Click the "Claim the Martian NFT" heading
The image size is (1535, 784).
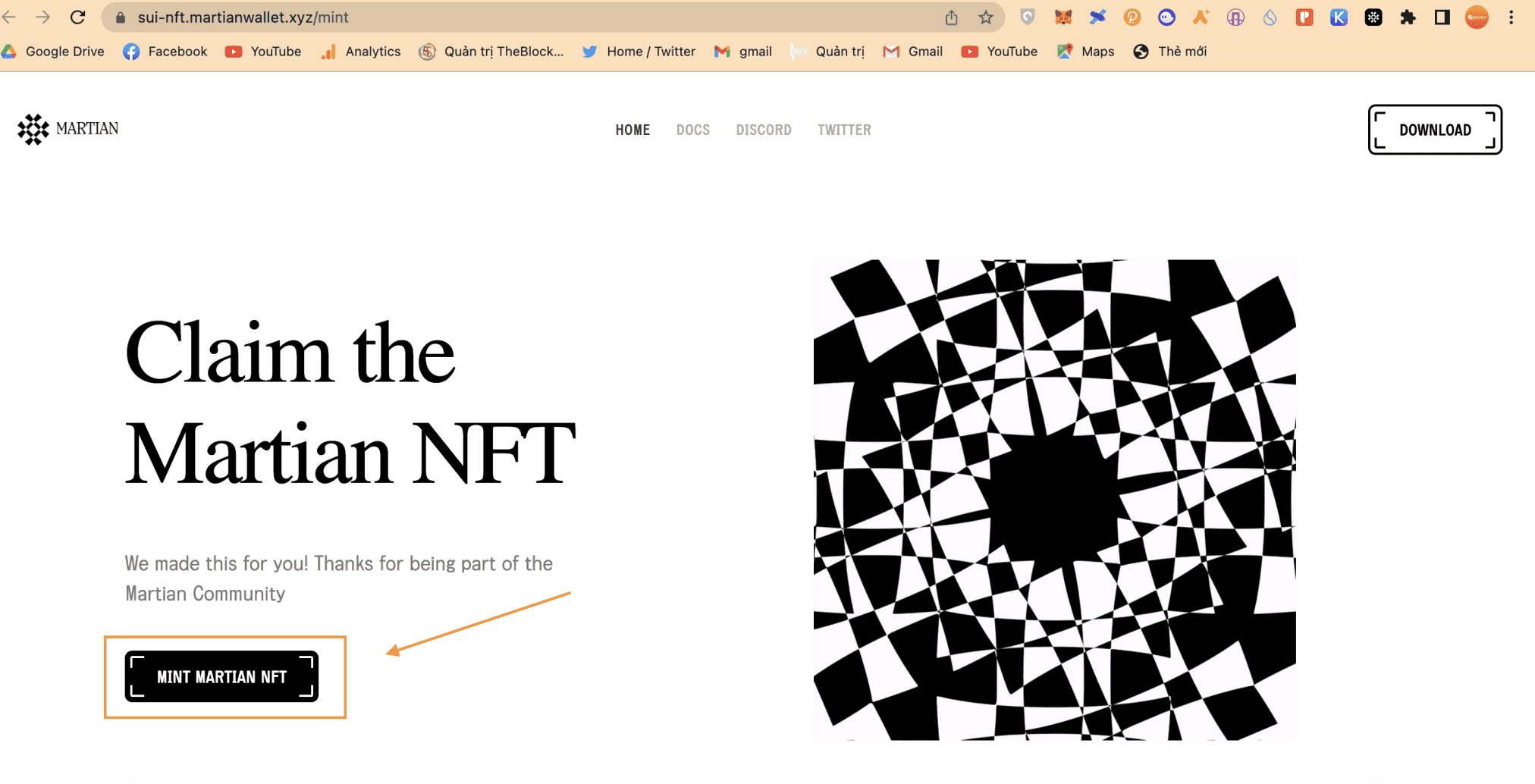[350, 403]
